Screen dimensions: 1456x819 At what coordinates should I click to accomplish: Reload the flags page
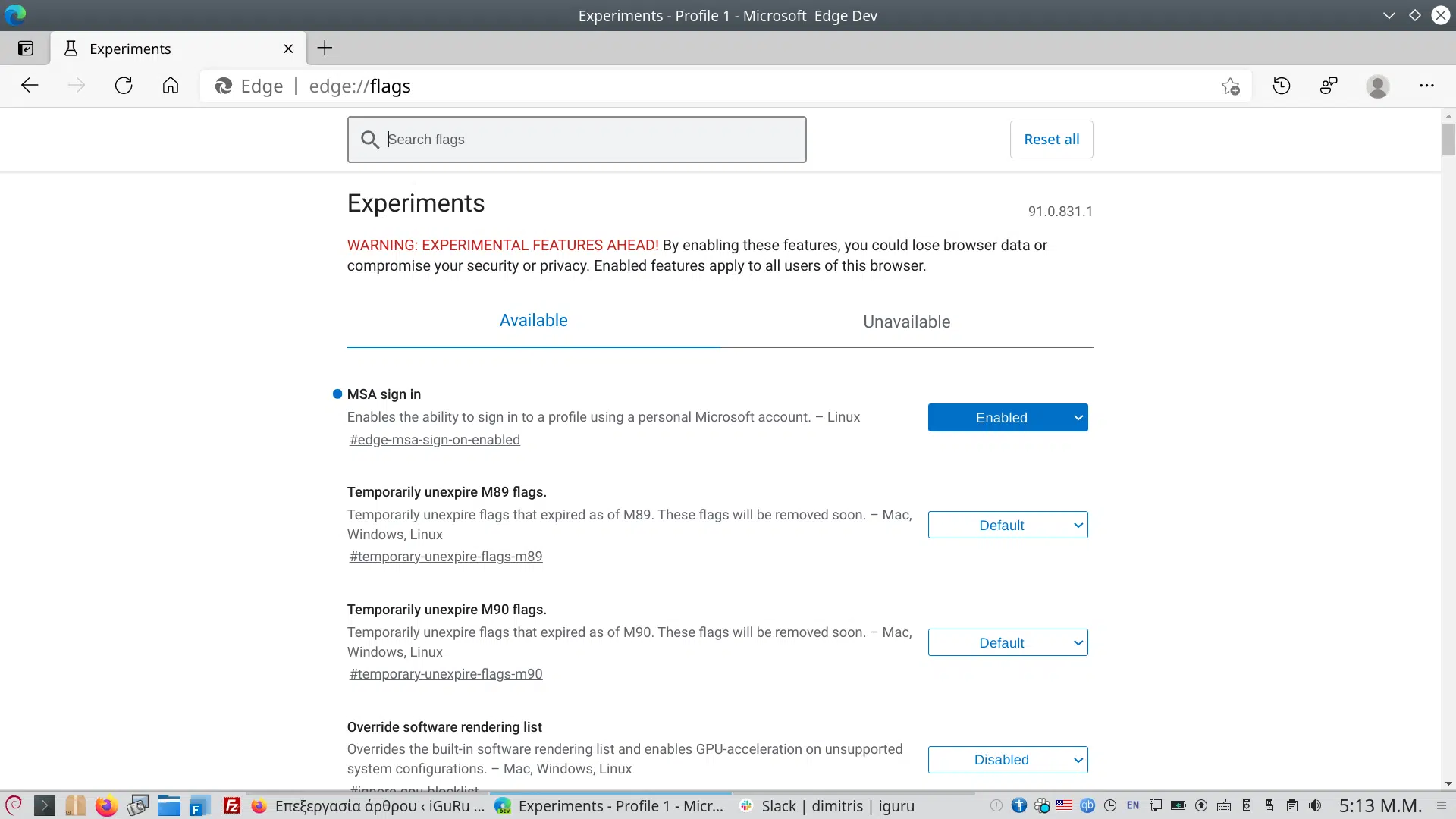point(124,86)
